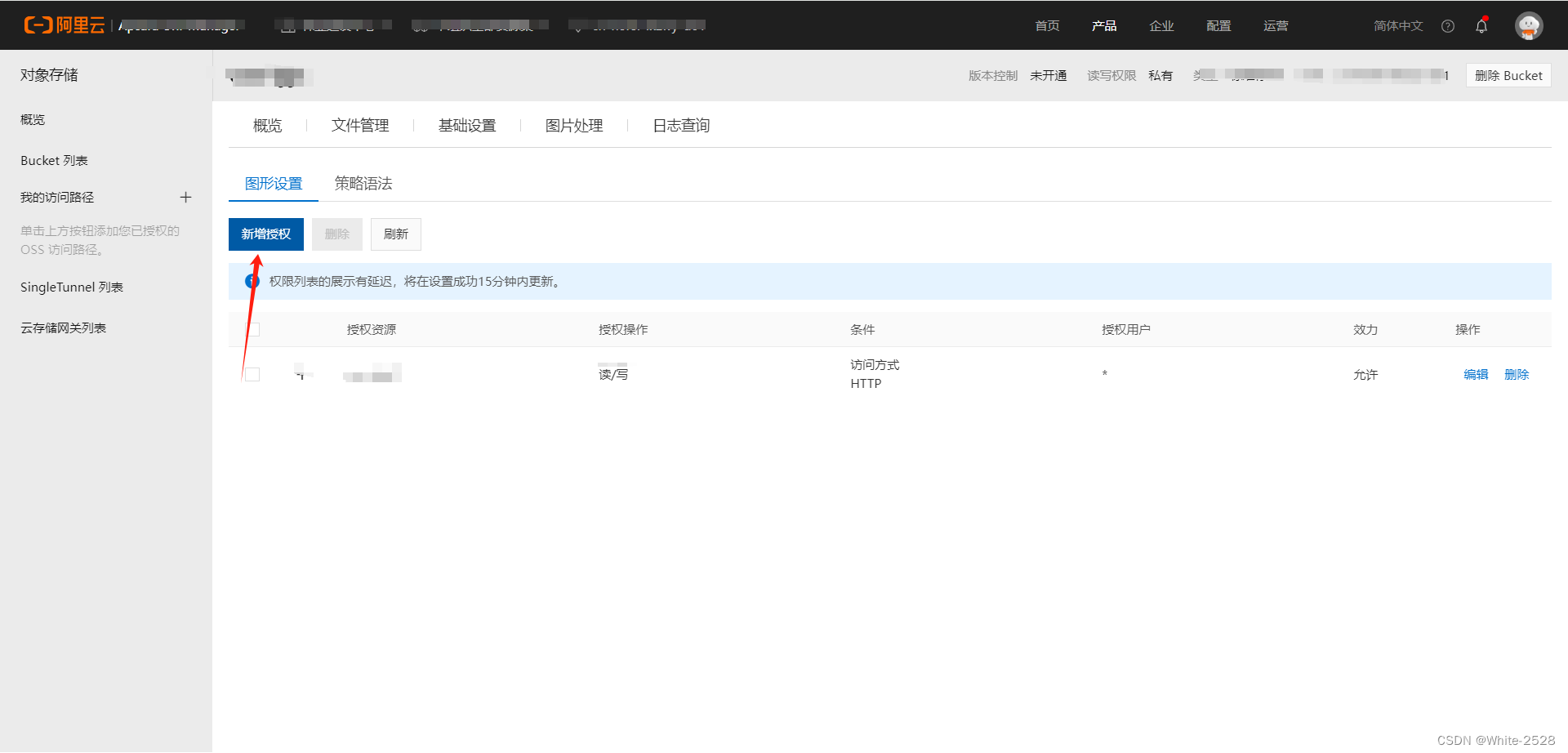The width and height of the screenshot is (1568, 753).
Task: Click the 允许 cell value
Action: click(x=1365, y=374)
